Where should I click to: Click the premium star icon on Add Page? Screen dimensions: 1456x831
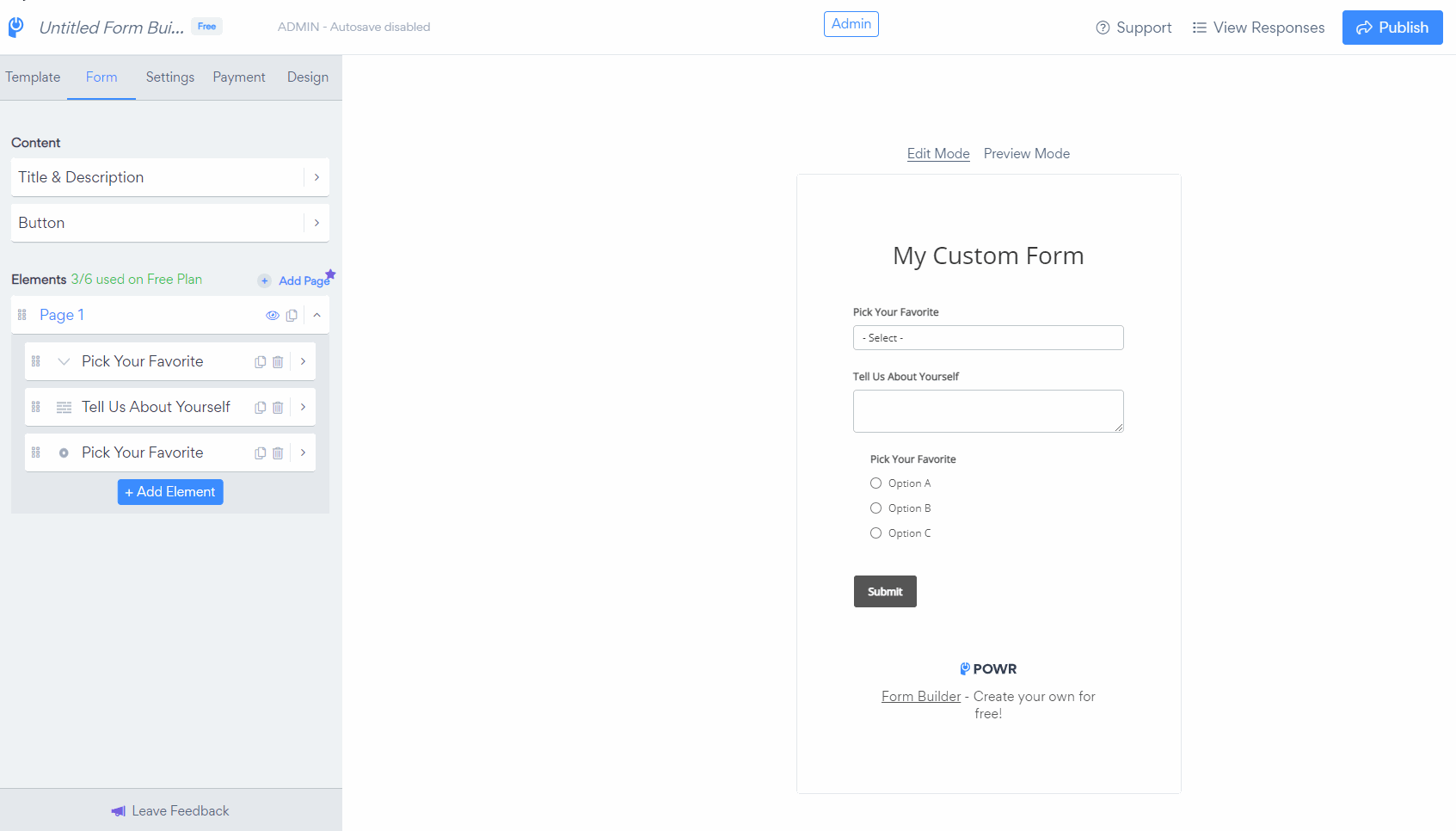point(330,274)
